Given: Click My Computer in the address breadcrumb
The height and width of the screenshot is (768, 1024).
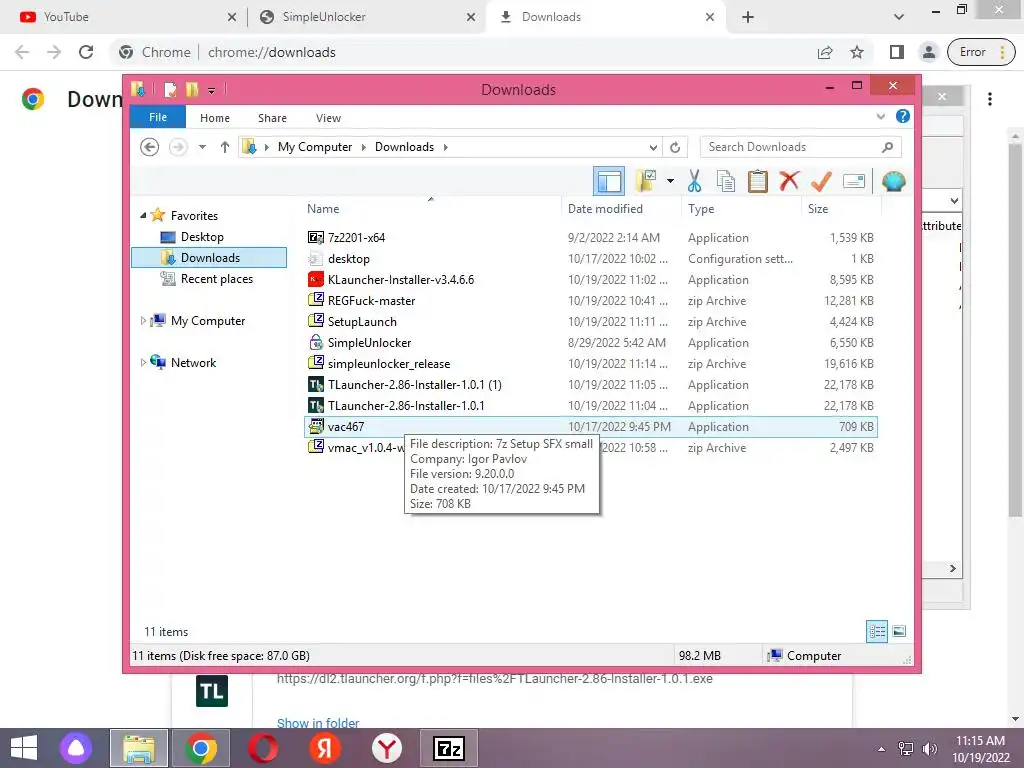Looking at the screenshot, I should coord(315,147).
